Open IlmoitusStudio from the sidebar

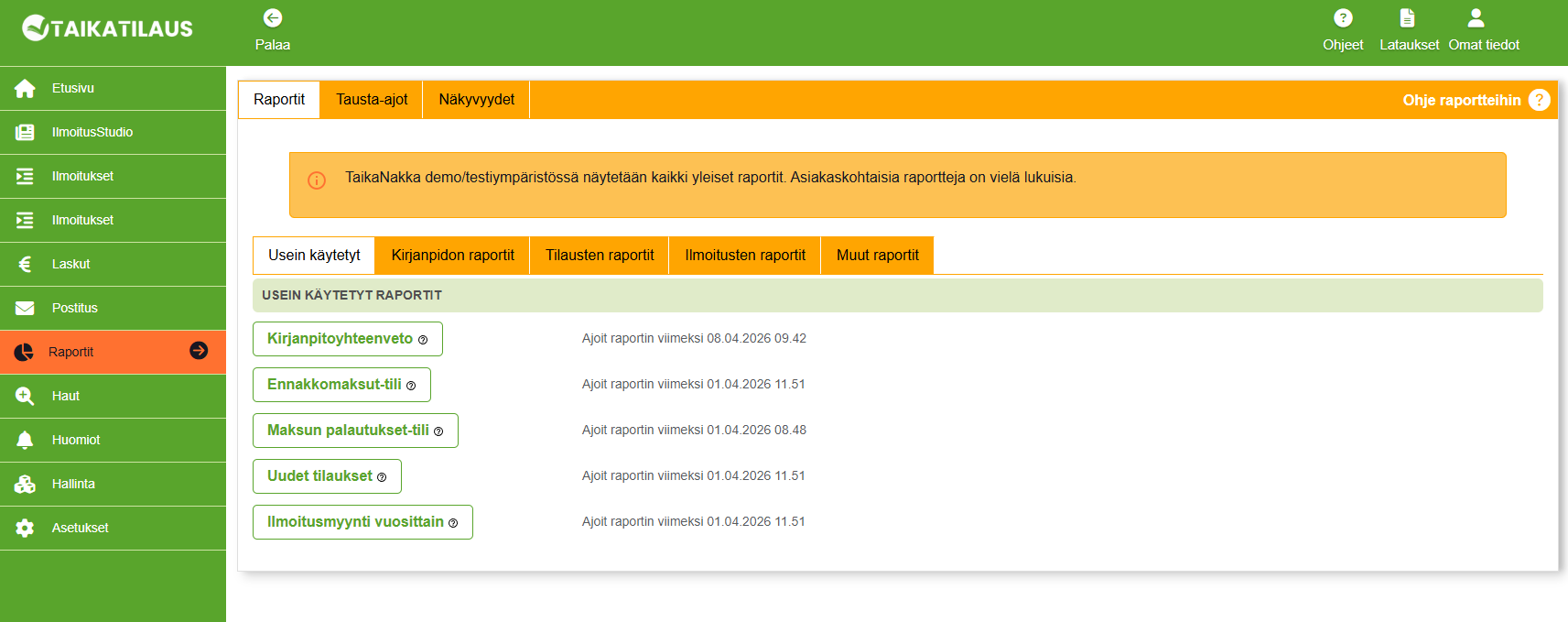(92, 133)
